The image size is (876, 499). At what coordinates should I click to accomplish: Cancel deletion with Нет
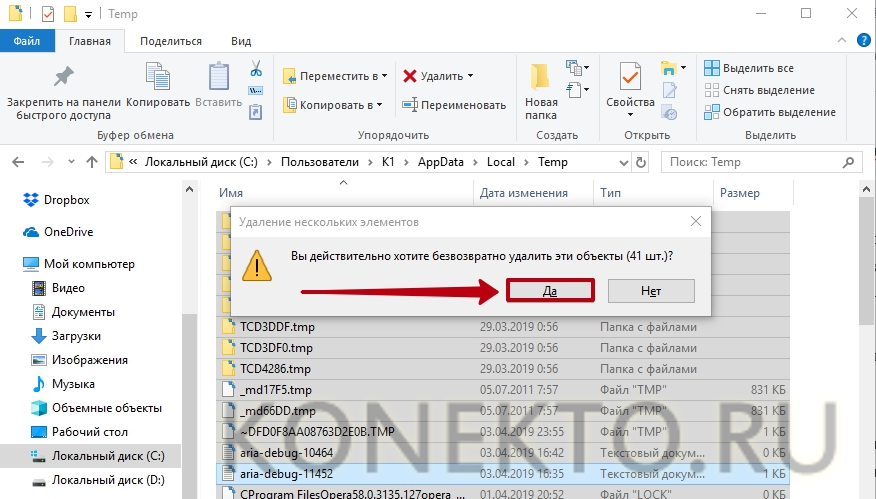click(x=651, y=291)
